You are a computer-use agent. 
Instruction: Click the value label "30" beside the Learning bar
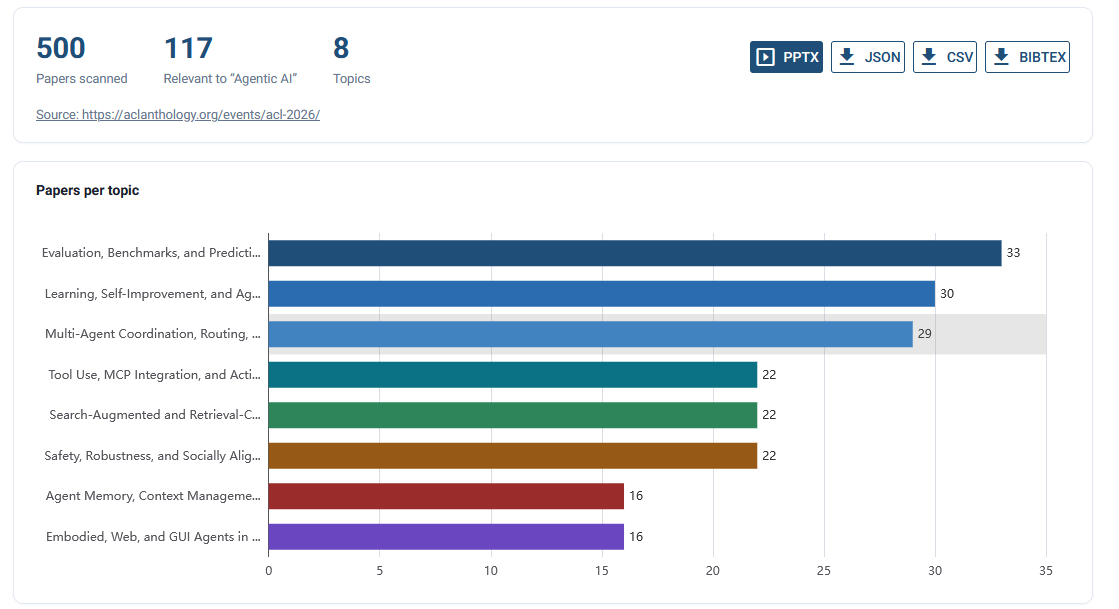[947, 293]
